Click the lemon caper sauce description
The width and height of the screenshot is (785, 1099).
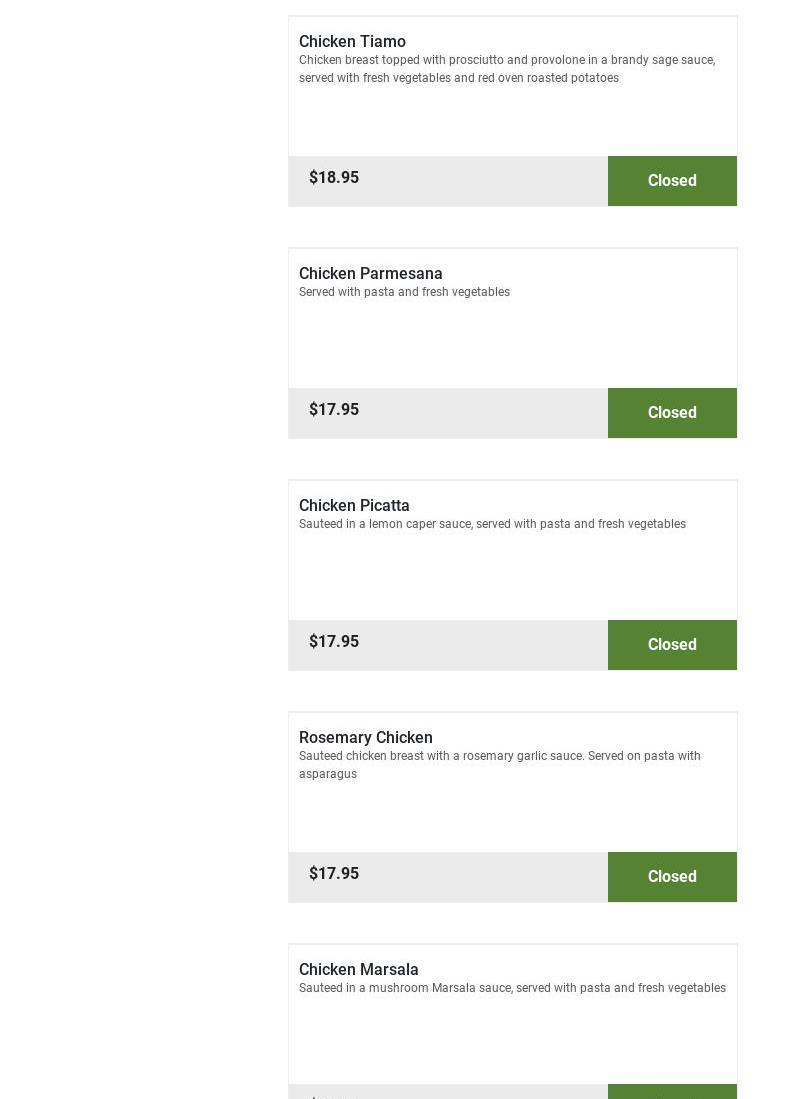(492, 524)
